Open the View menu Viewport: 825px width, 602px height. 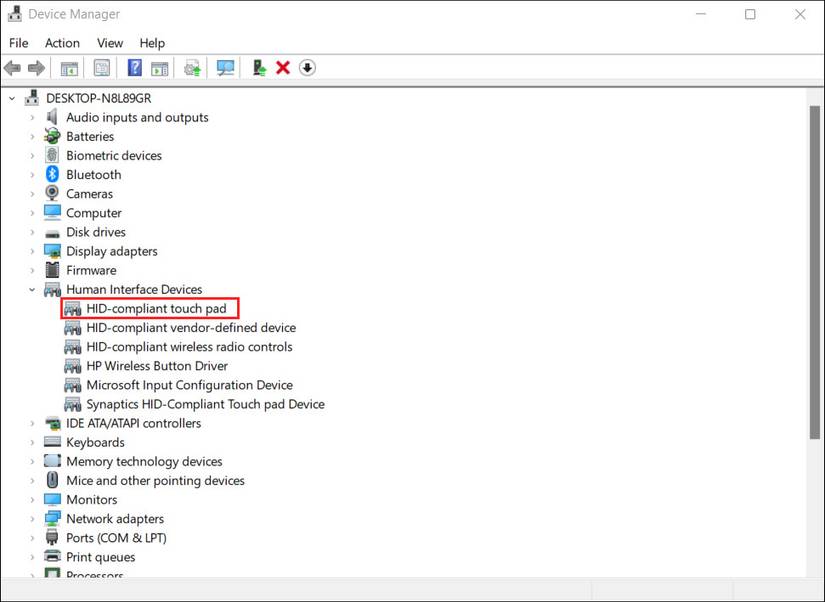109,43
